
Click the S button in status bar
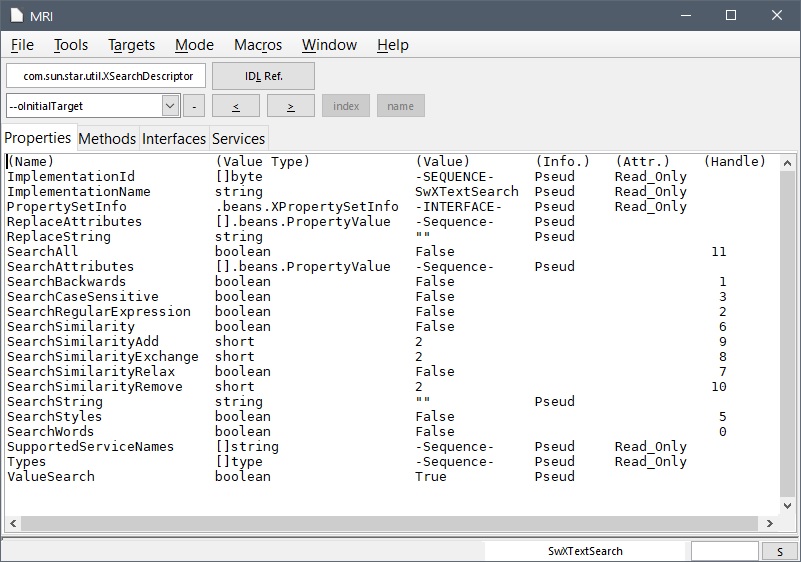click(780, 551)
